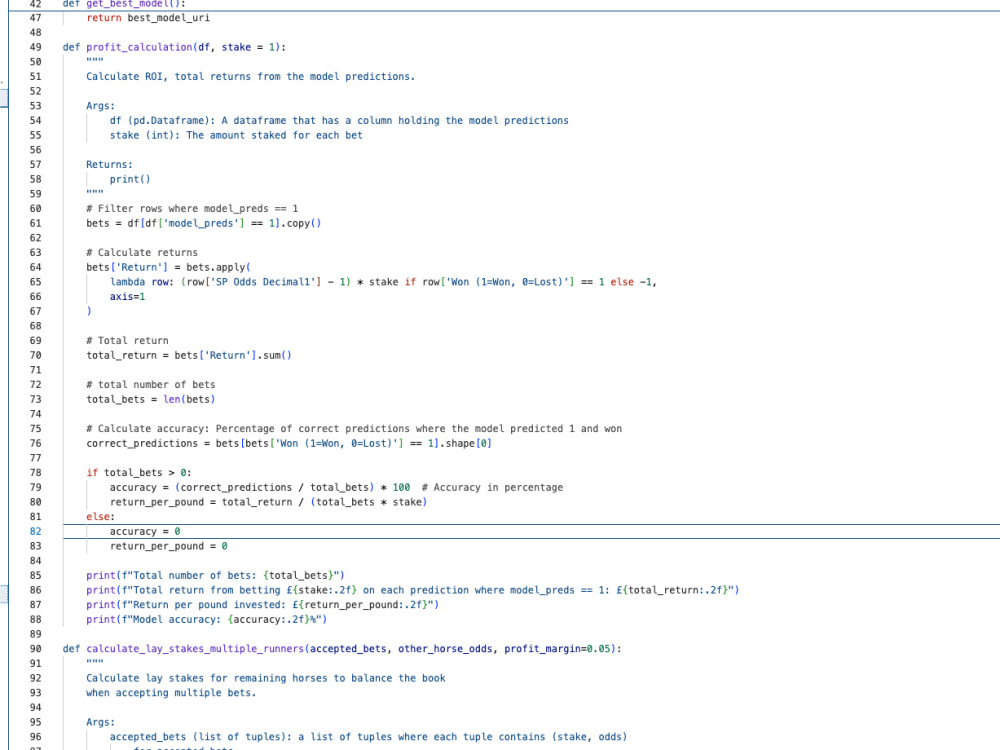
Task: Click comment '# Filter rows where model_preds == 1'
Action: 192,209
